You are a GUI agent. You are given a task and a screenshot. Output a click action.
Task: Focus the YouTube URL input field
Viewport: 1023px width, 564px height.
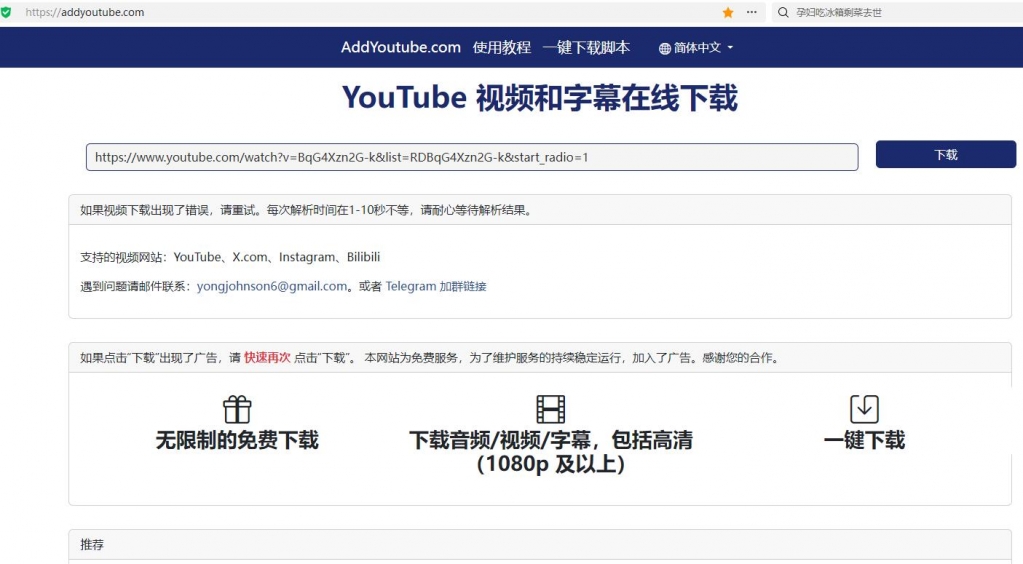(x=472, y=157)
